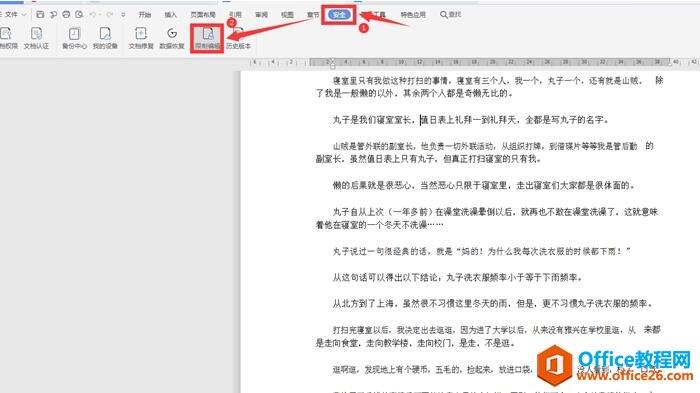
Task: Launch 数据恢复 data recovery
Action: coord(172,38)
